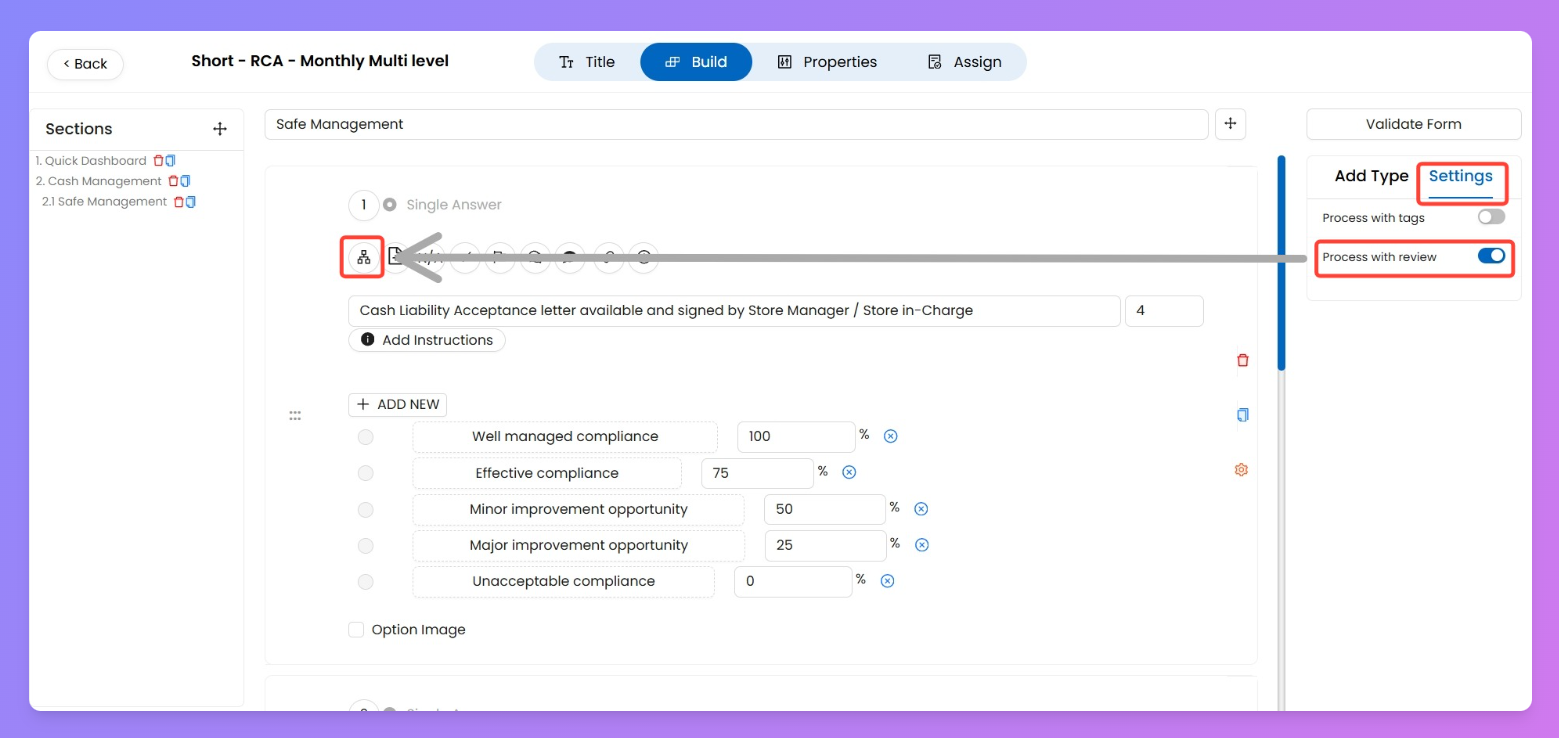The height and width of the screenshot is (738, 1559).
Task: Click the Back button
Action: tap(85, 64)
